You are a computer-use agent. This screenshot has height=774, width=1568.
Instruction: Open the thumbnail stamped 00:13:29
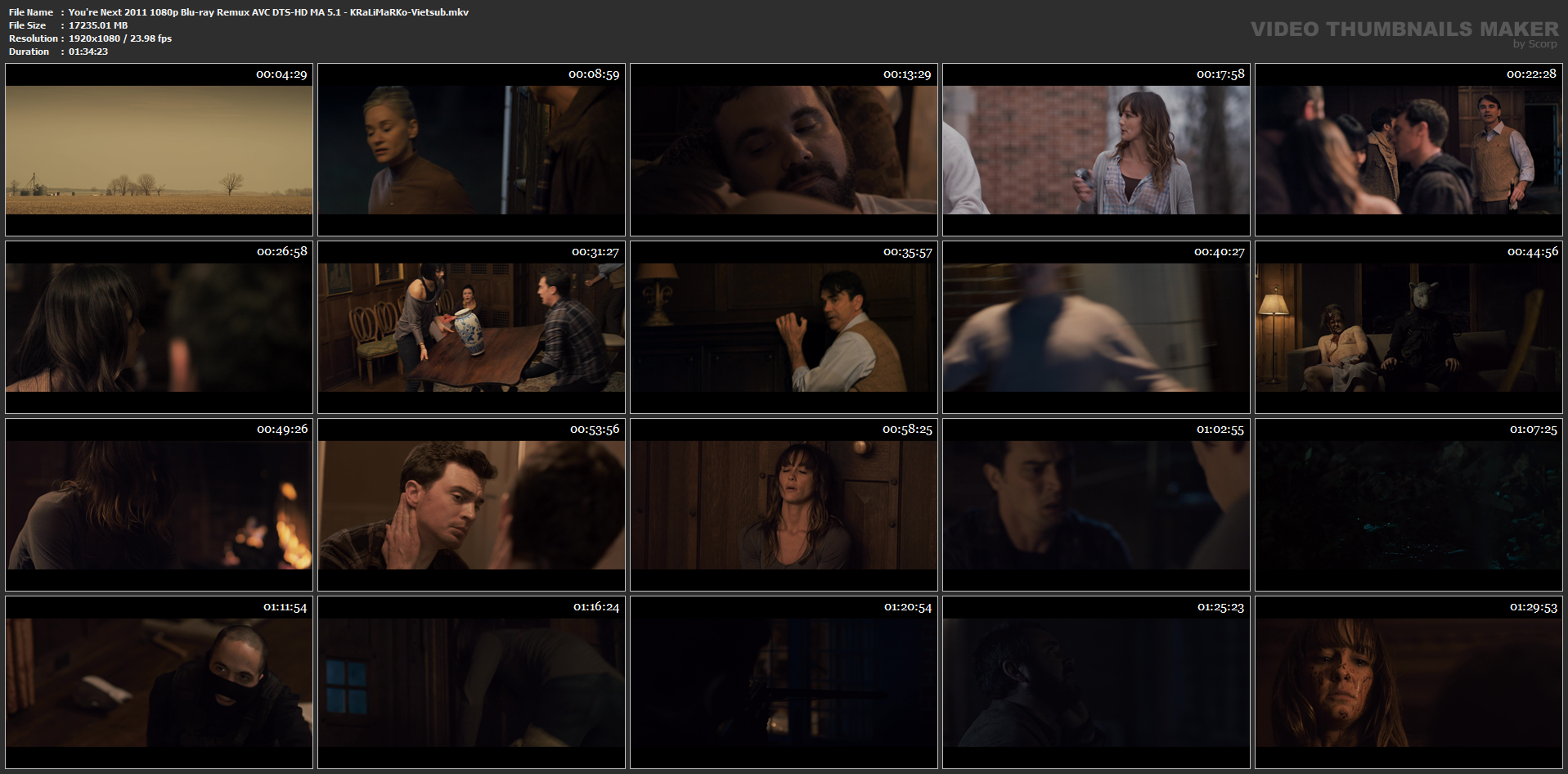click(784, 150)
